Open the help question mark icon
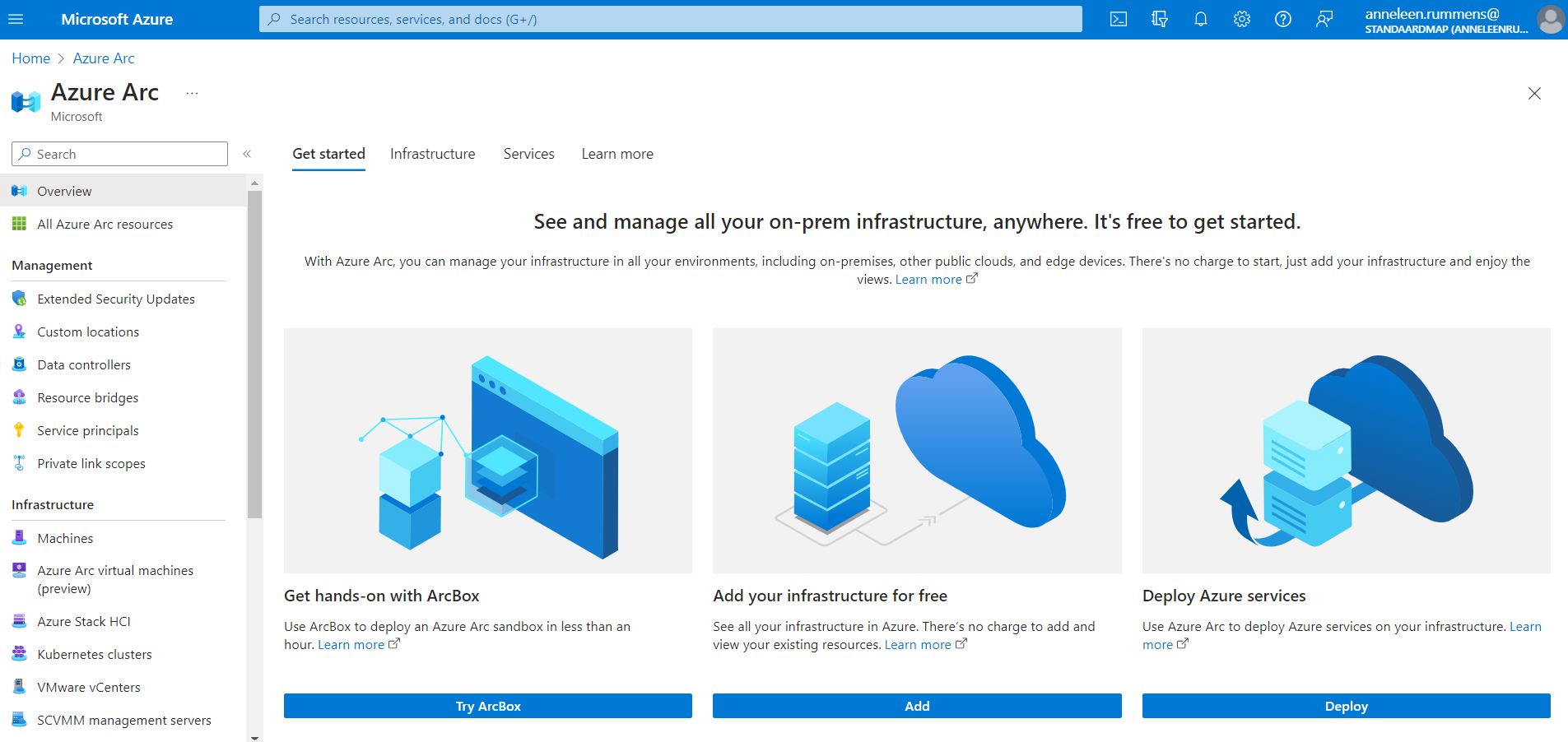The width and height of the screenshot is (1568, 742). click(1283, 19)
